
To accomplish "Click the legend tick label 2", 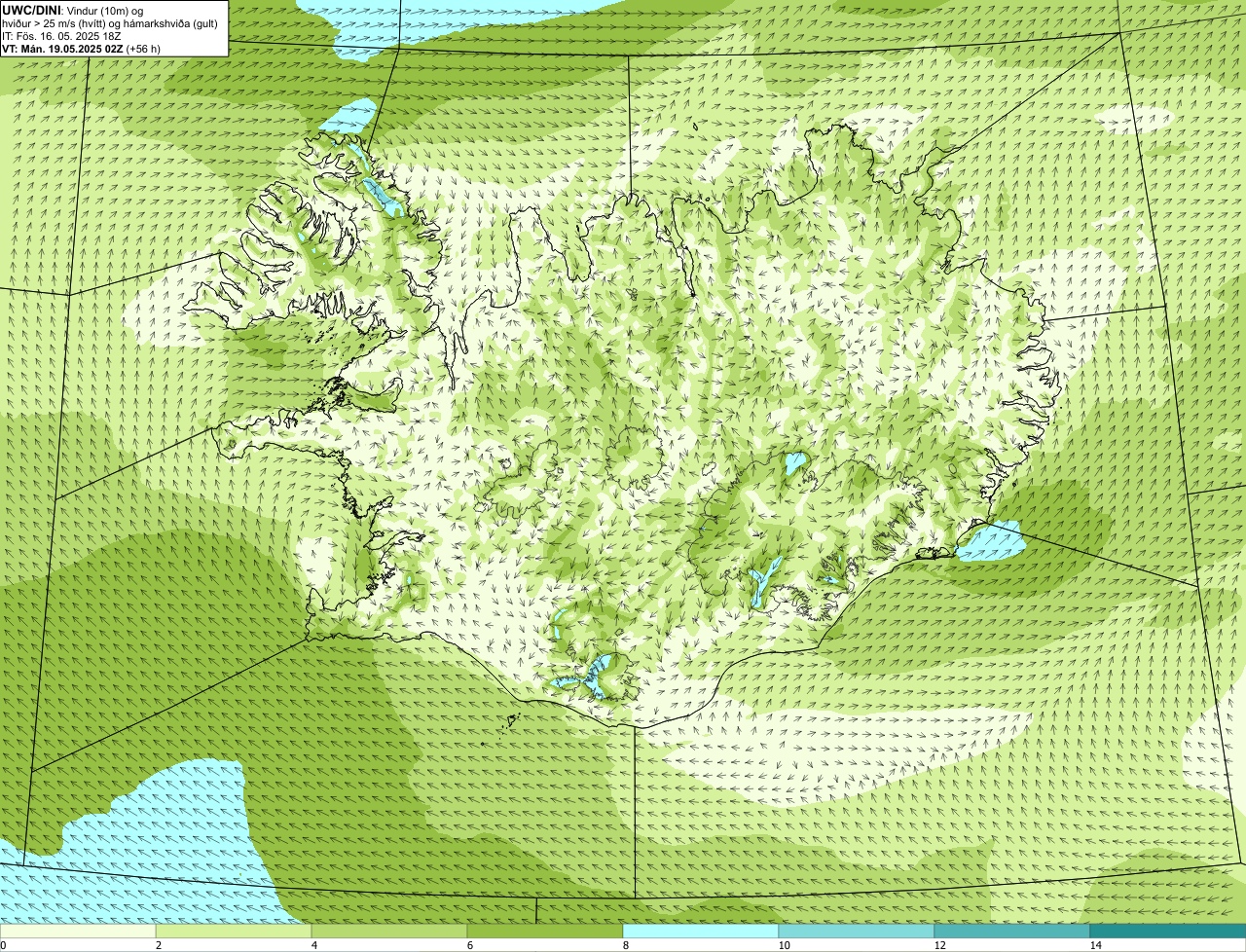I will (158, 945).
